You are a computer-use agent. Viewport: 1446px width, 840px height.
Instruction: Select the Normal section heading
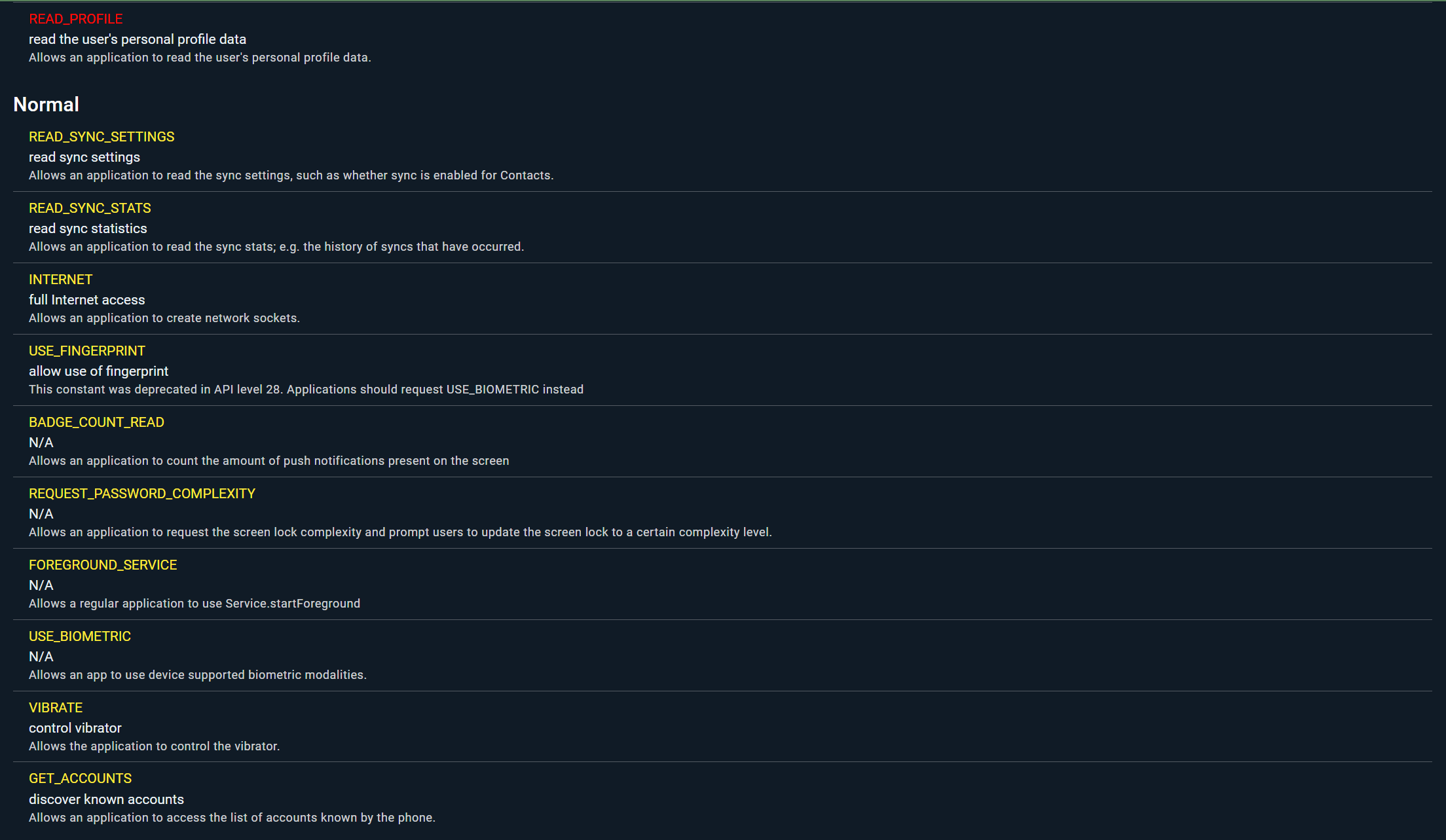[46, 104]
